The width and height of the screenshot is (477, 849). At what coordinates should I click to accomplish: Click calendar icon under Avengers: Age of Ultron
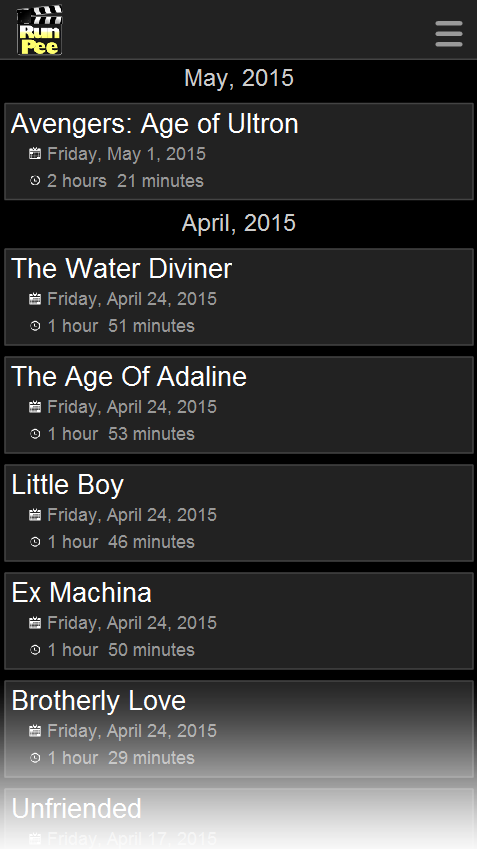[x=35, y=154]
